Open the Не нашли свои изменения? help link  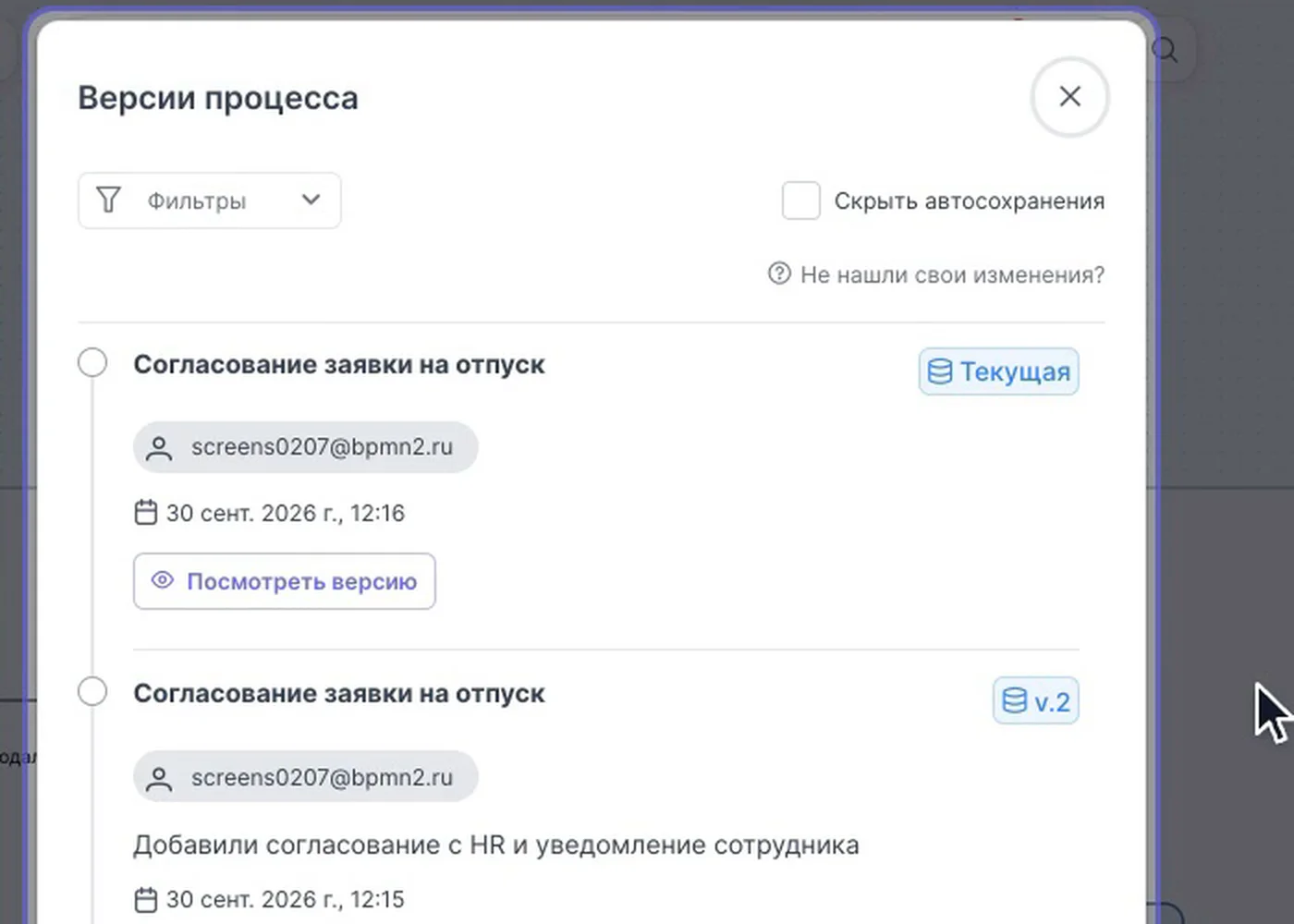tap(935, 274)
